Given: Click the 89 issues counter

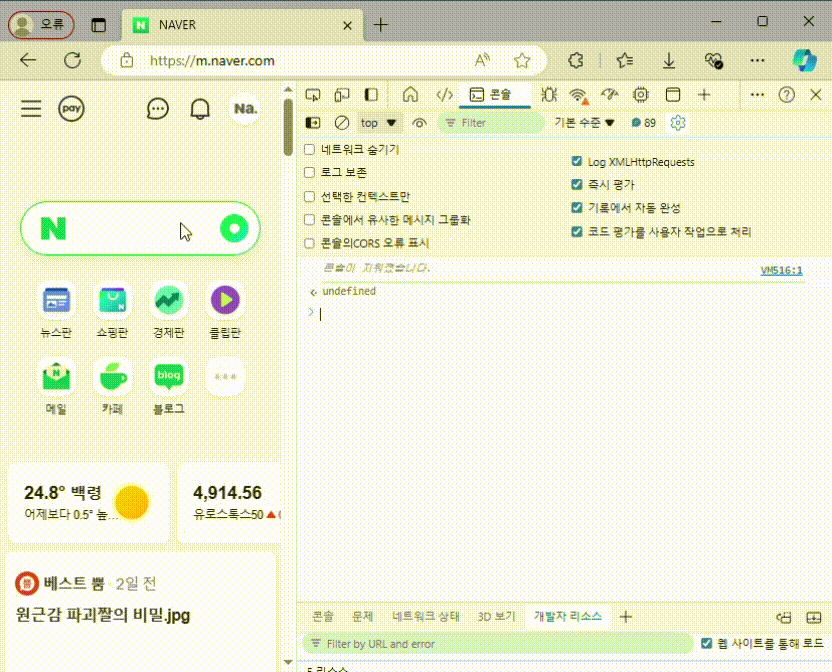Looking at the screenshot, I should tap(643, 123).
